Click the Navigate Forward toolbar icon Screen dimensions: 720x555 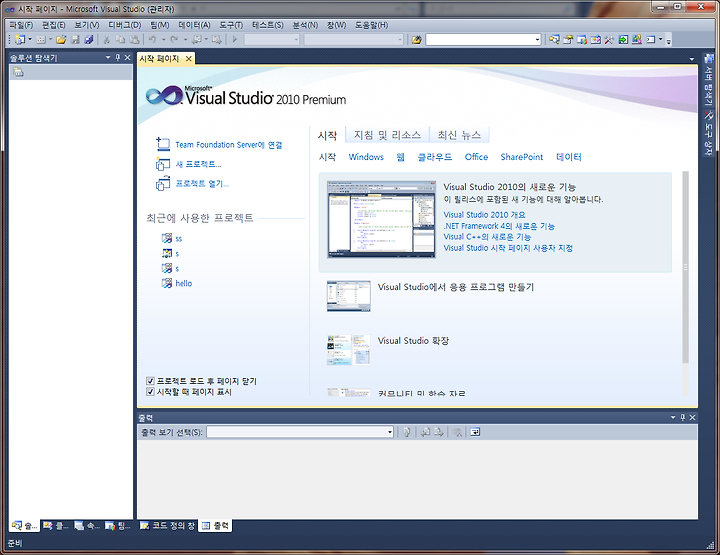coord(217,40)
